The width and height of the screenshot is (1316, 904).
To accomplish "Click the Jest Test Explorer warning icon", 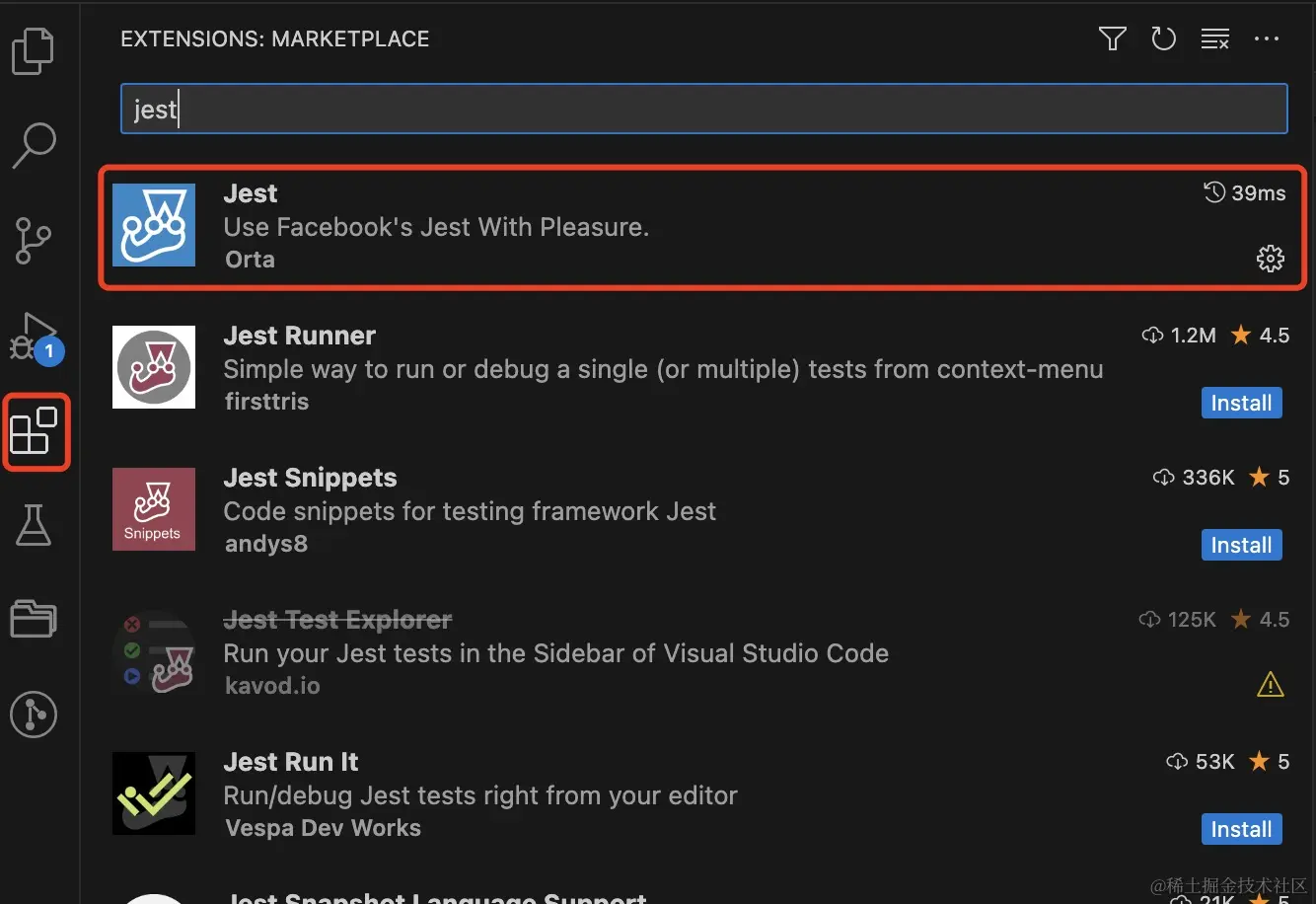I will [x=1270, y=684].
